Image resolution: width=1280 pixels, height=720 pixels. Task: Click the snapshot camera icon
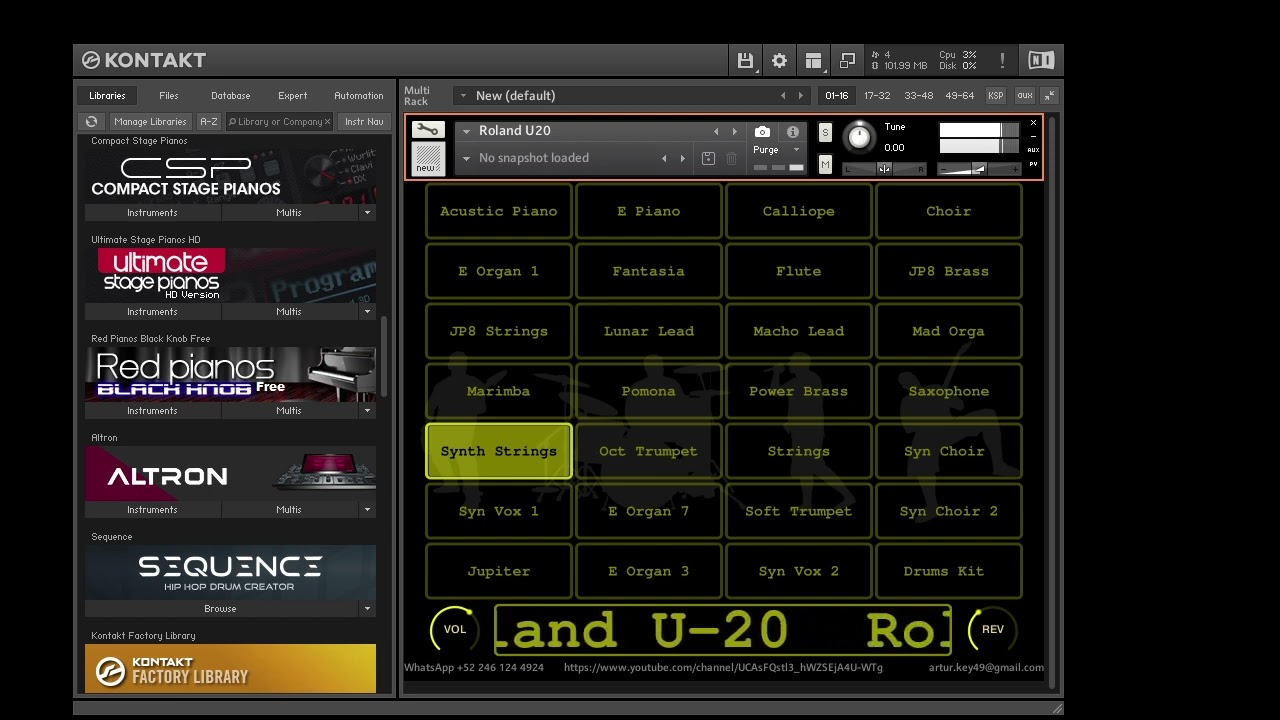click(x=762, y=132)
